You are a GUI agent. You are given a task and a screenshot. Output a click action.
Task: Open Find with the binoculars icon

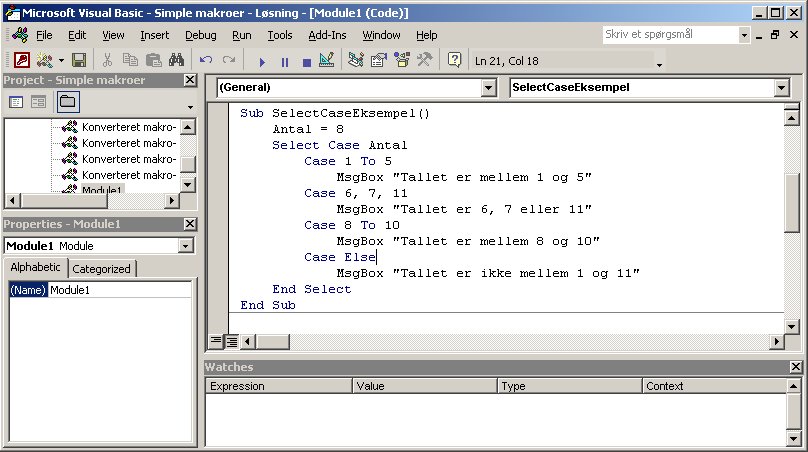[176, 60]
